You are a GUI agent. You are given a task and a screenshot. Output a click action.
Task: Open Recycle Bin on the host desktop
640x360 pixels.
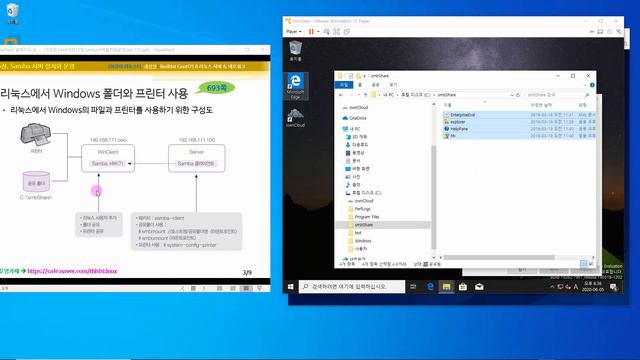(13, 13)
